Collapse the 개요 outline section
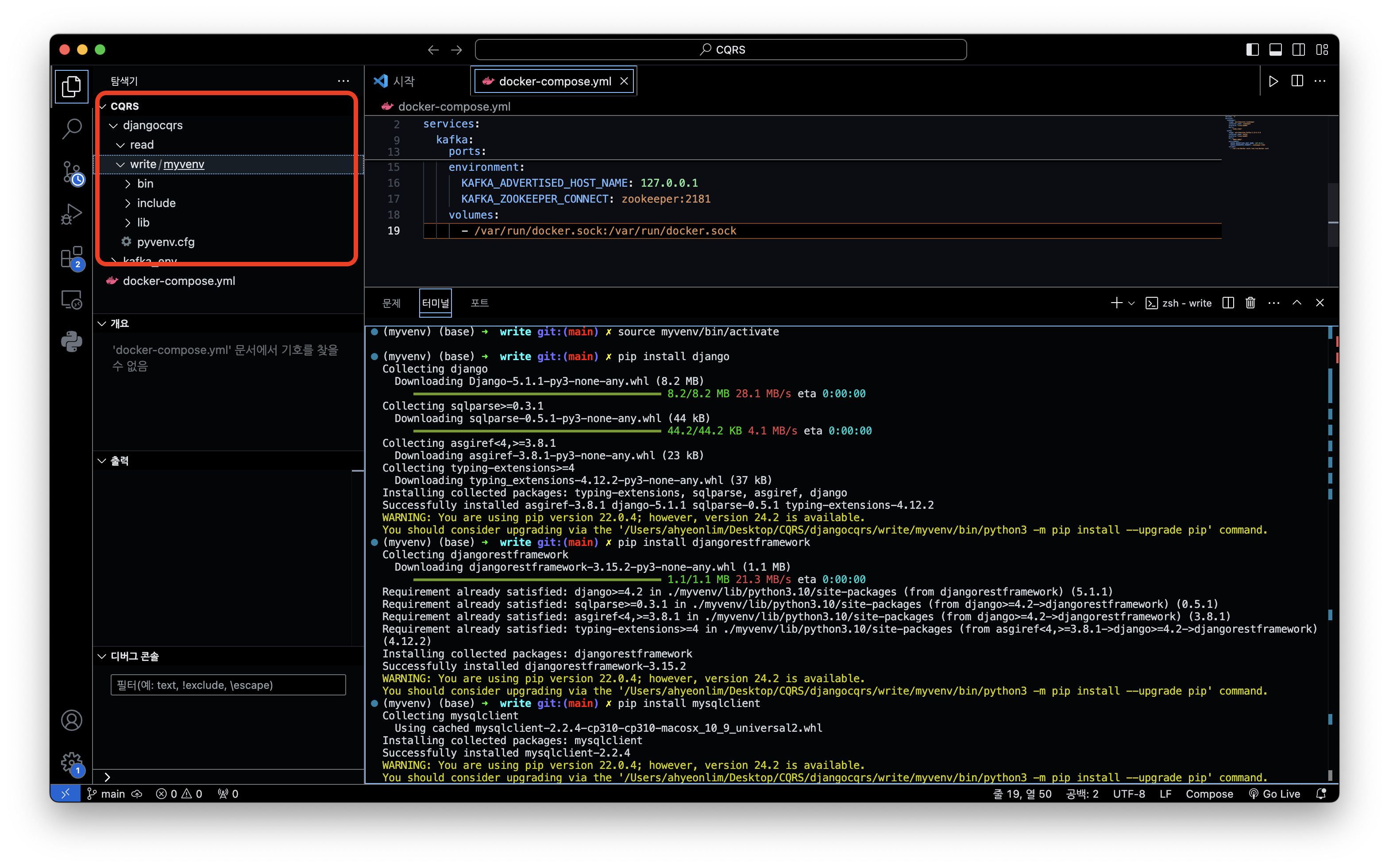This screenshot has width=1389, height=868. coord(120,323)
